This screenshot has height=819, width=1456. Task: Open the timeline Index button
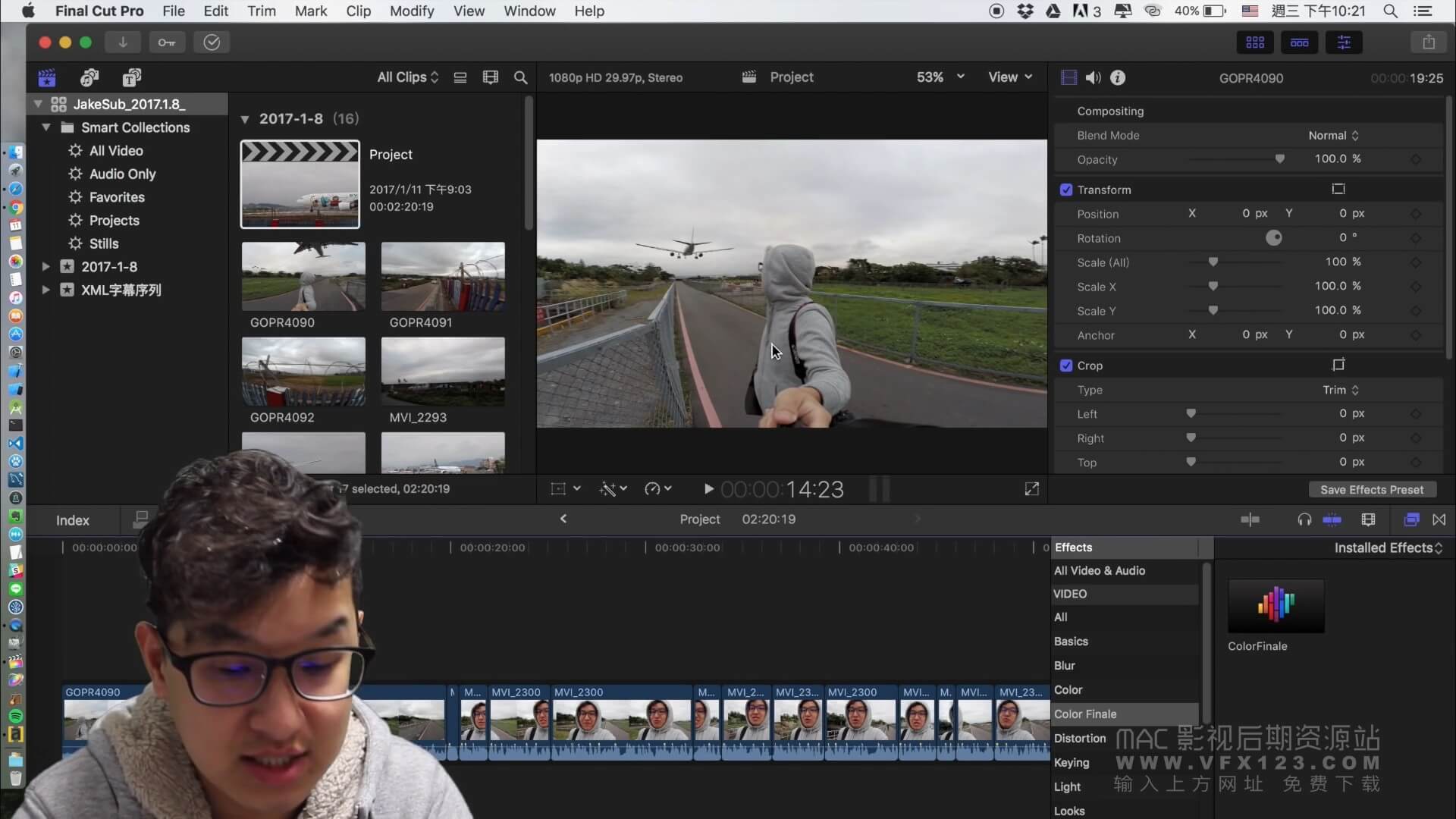coord(73,520)
